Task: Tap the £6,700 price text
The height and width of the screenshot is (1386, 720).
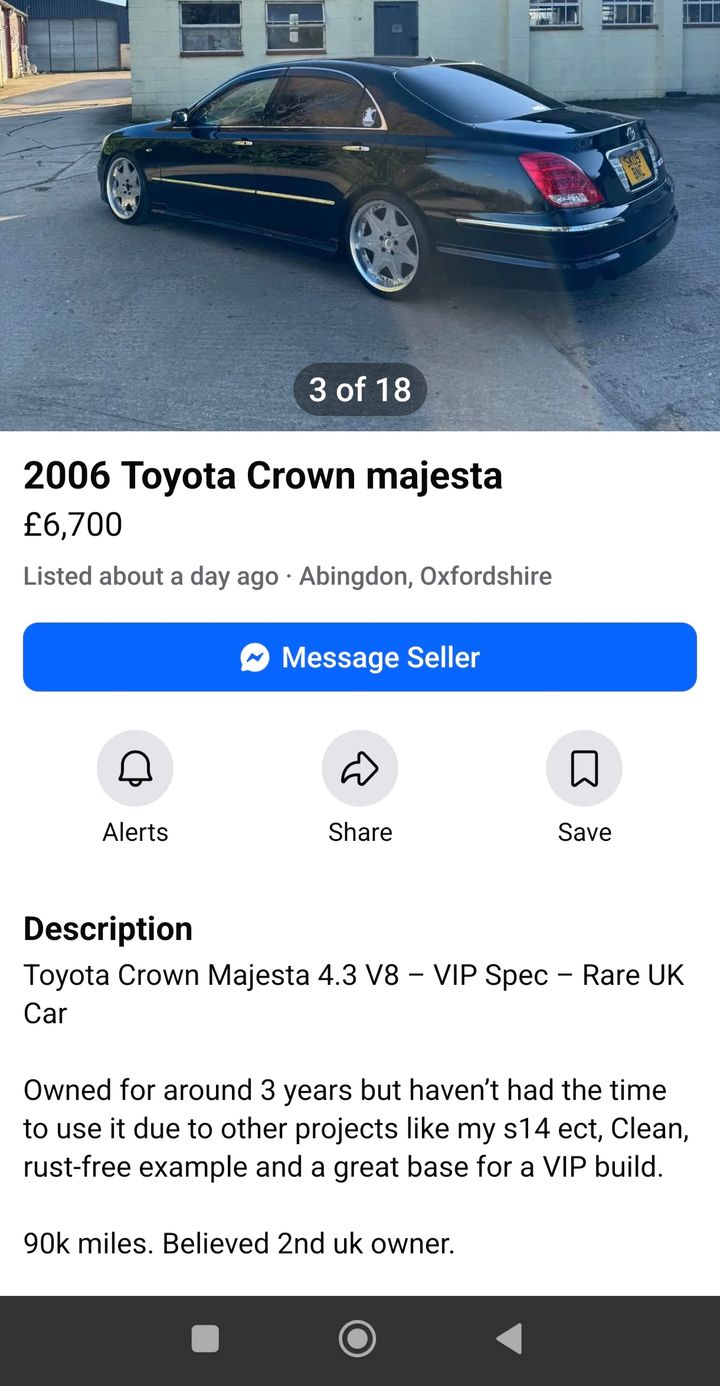Action: click(x=73, y=524)
